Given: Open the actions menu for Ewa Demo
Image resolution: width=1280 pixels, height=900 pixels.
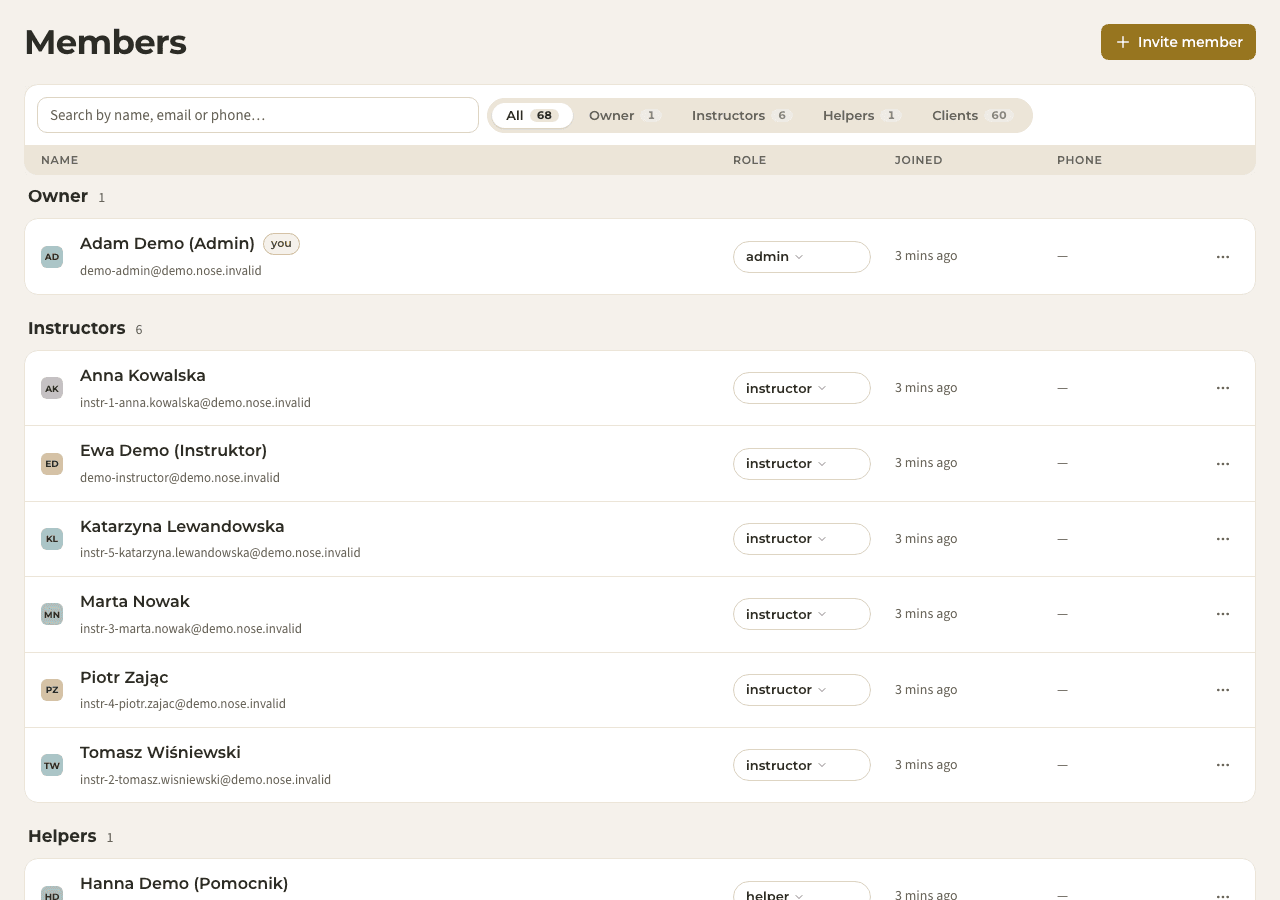Looking at the screenshot, I should 1222,464.
